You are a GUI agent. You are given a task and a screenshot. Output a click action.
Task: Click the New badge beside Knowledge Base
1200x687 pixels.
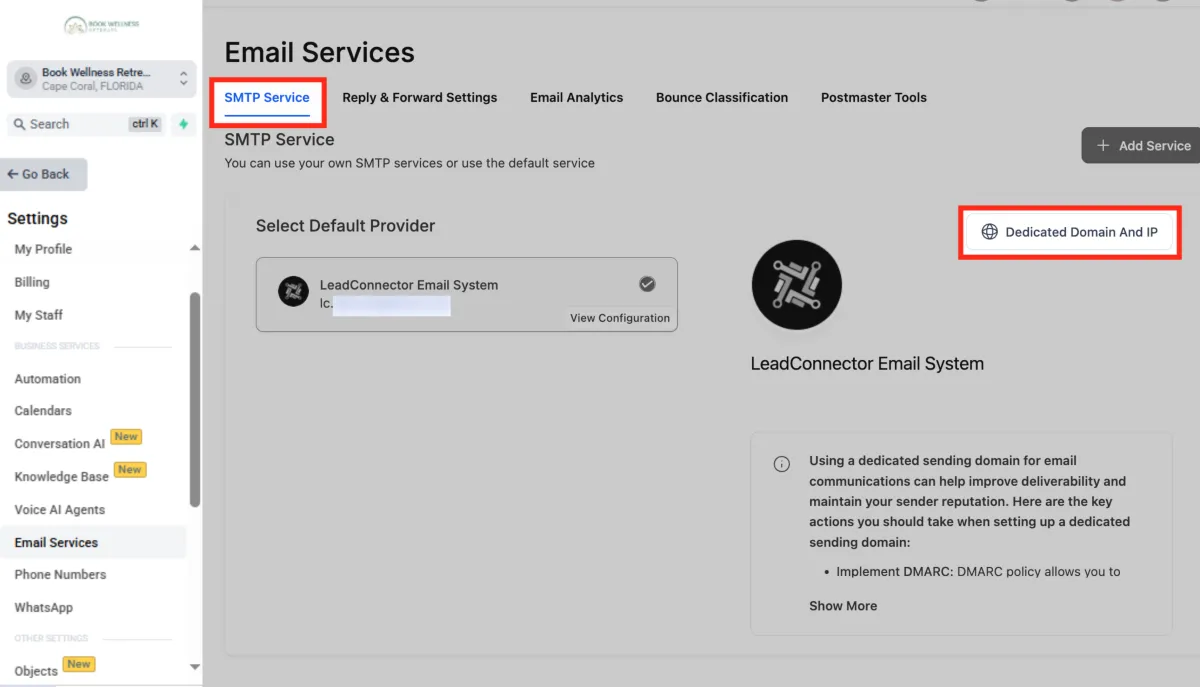(130, 470)
